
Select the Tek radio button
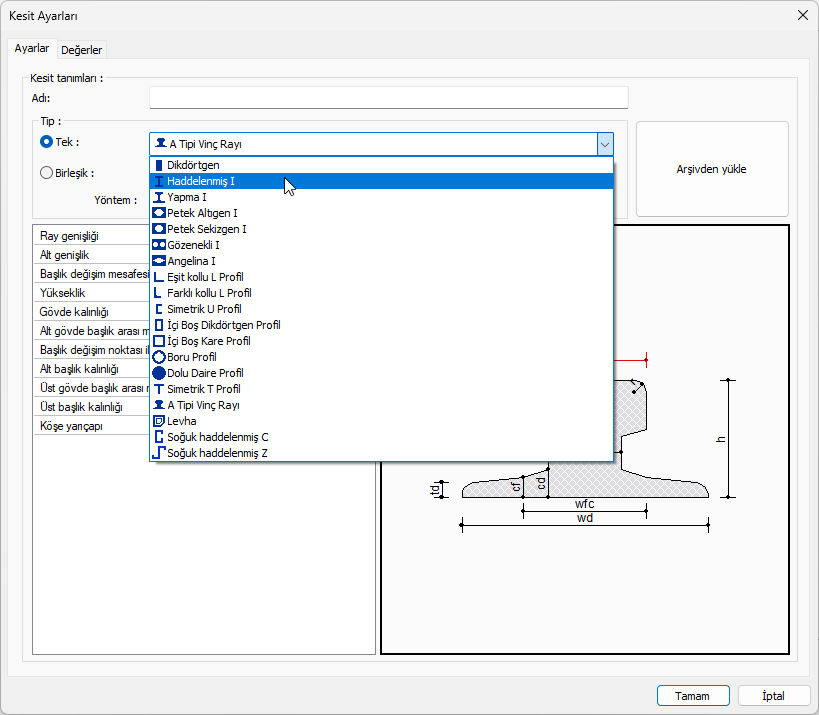[46, 143]
